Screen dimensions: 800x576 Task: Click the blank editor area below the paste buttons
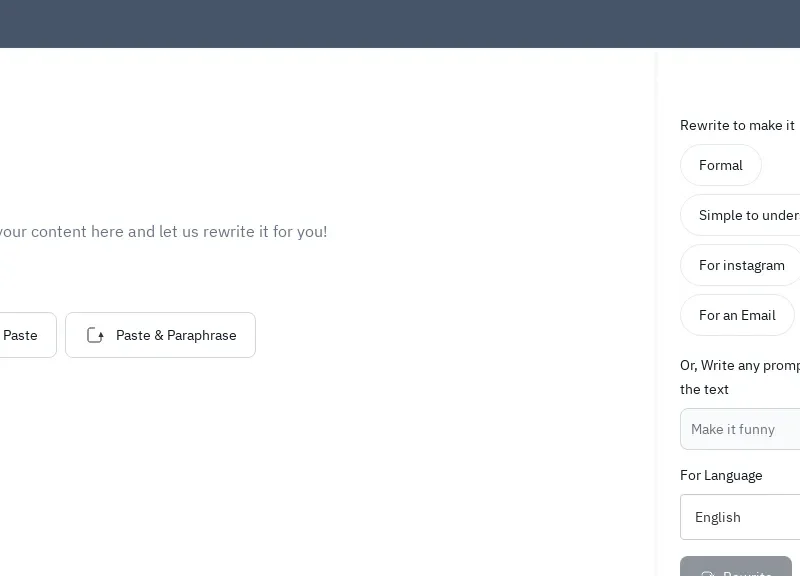[x=300, y=460]
